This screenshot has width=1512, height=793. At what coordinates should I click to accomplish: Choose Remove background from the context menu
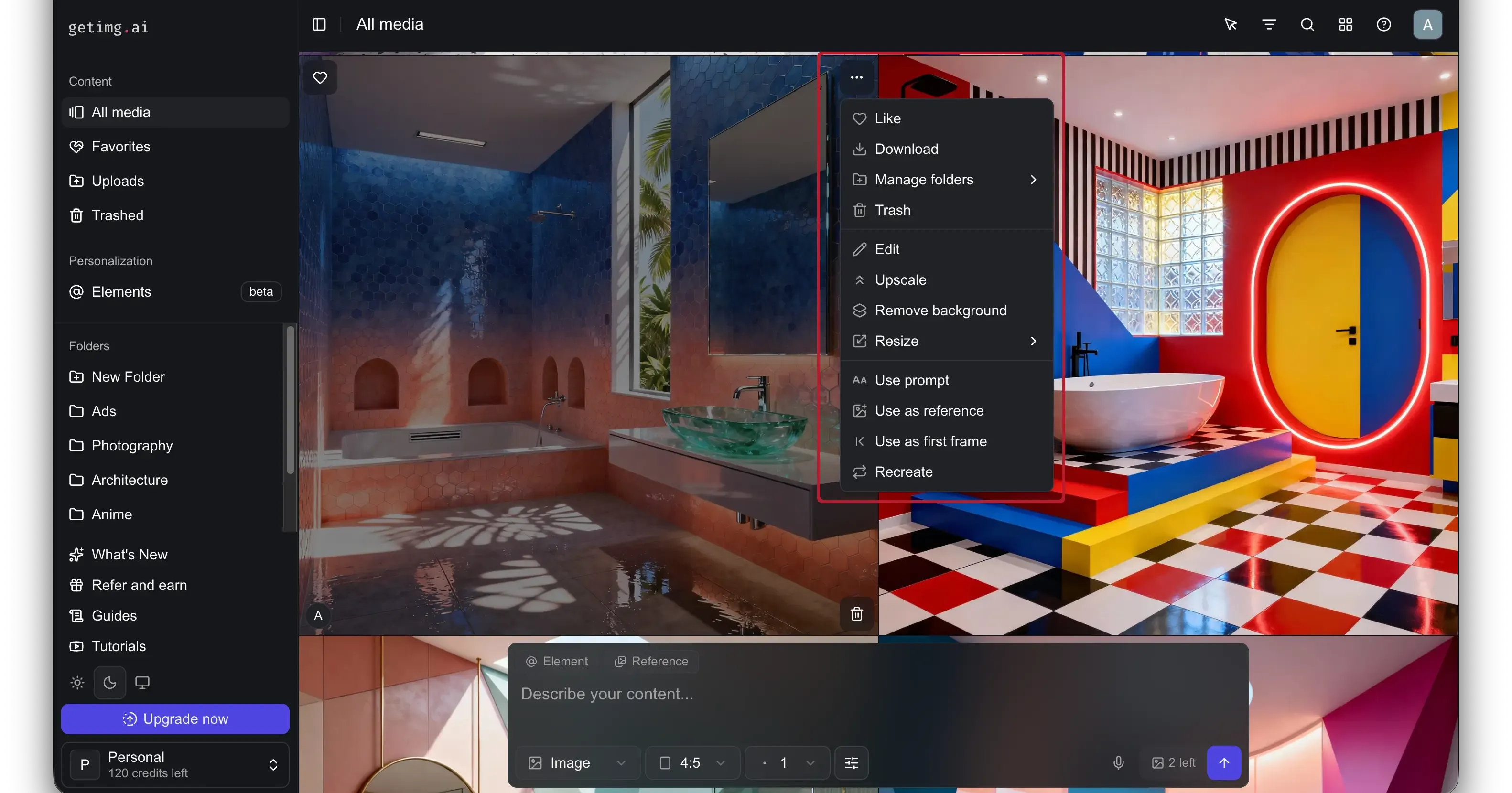pyautogui.click(x=941, y=311)
